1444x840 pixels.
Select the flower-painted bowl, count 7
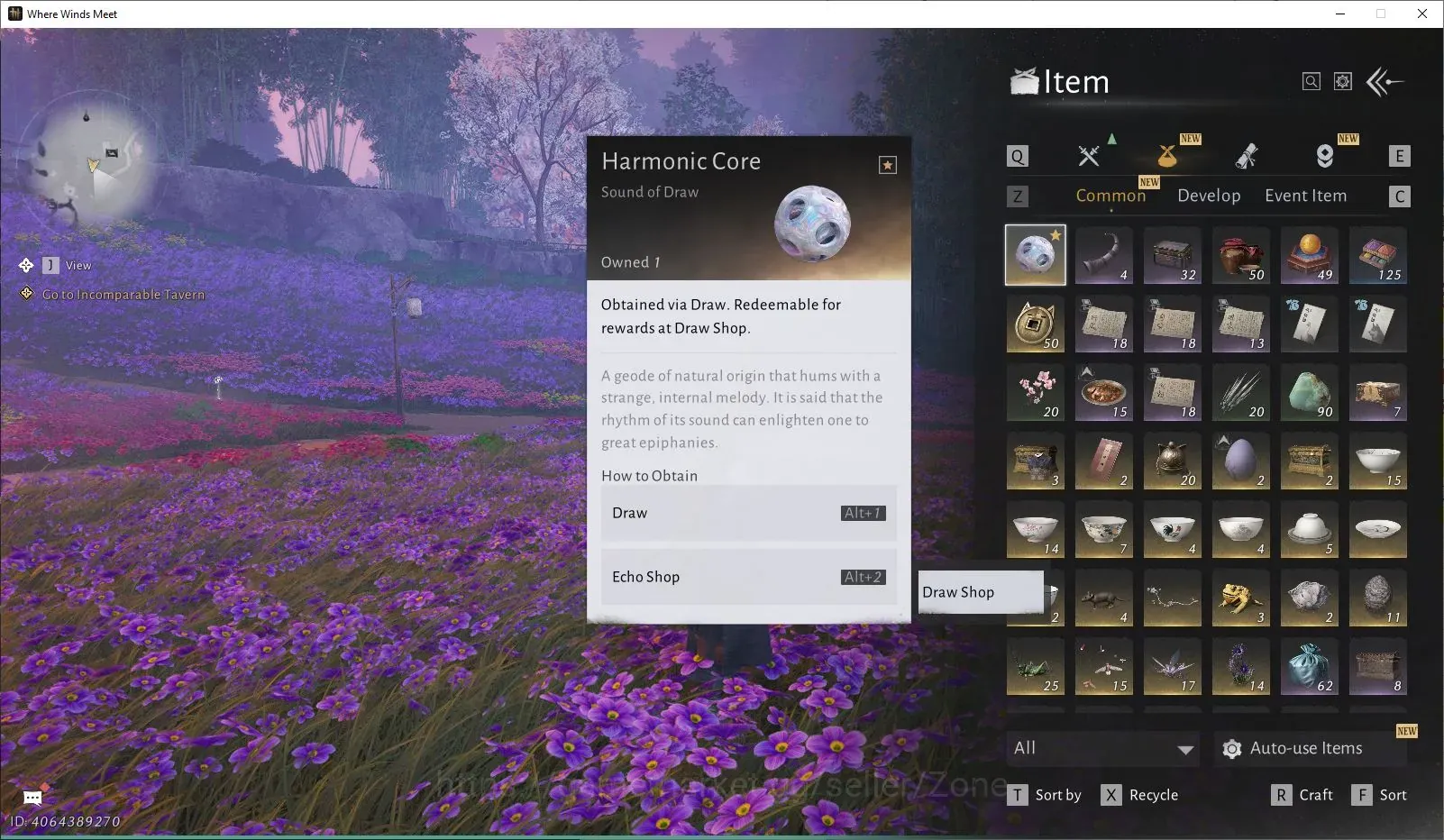pyautogui.click(x=1104, y=529)
